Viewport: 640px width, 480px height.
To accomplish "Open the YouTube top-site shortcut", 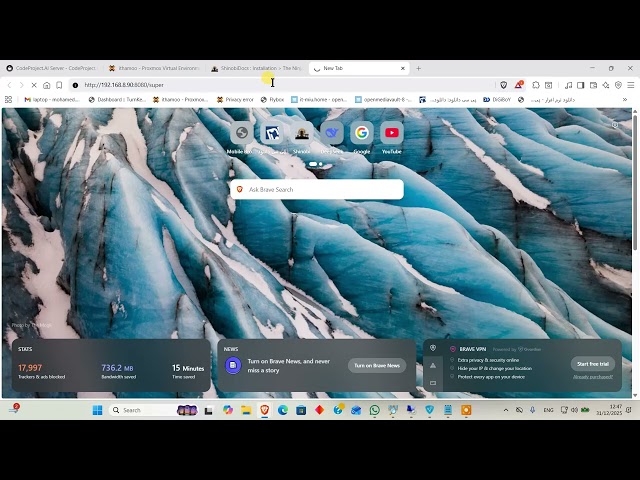I will 392,133.
